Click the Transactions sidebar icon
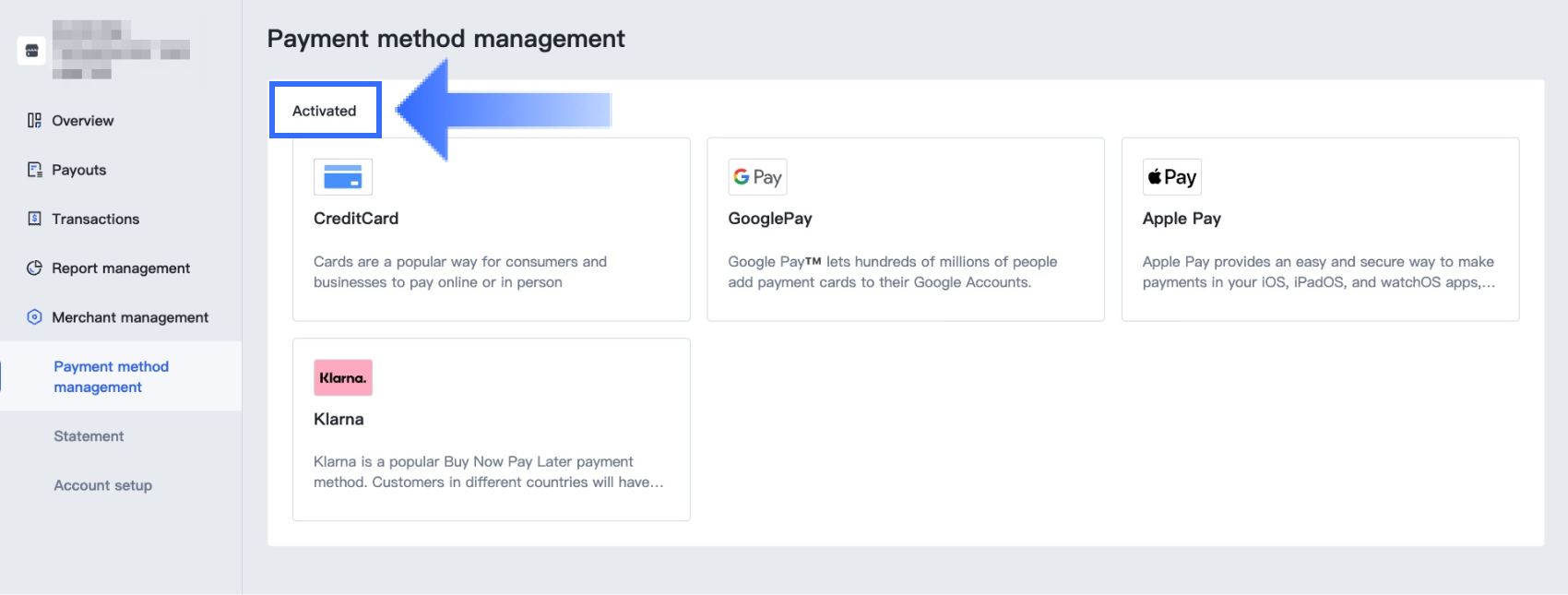Image resolution: width=1568 pixels, height=595 pixels. [x=34, y=219]
